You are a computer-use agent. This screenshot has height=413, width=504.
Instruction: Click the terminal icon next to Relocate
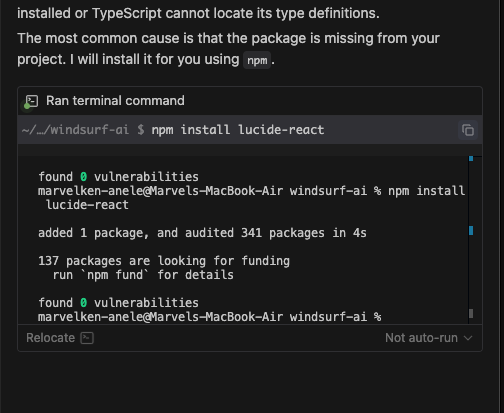87,338
